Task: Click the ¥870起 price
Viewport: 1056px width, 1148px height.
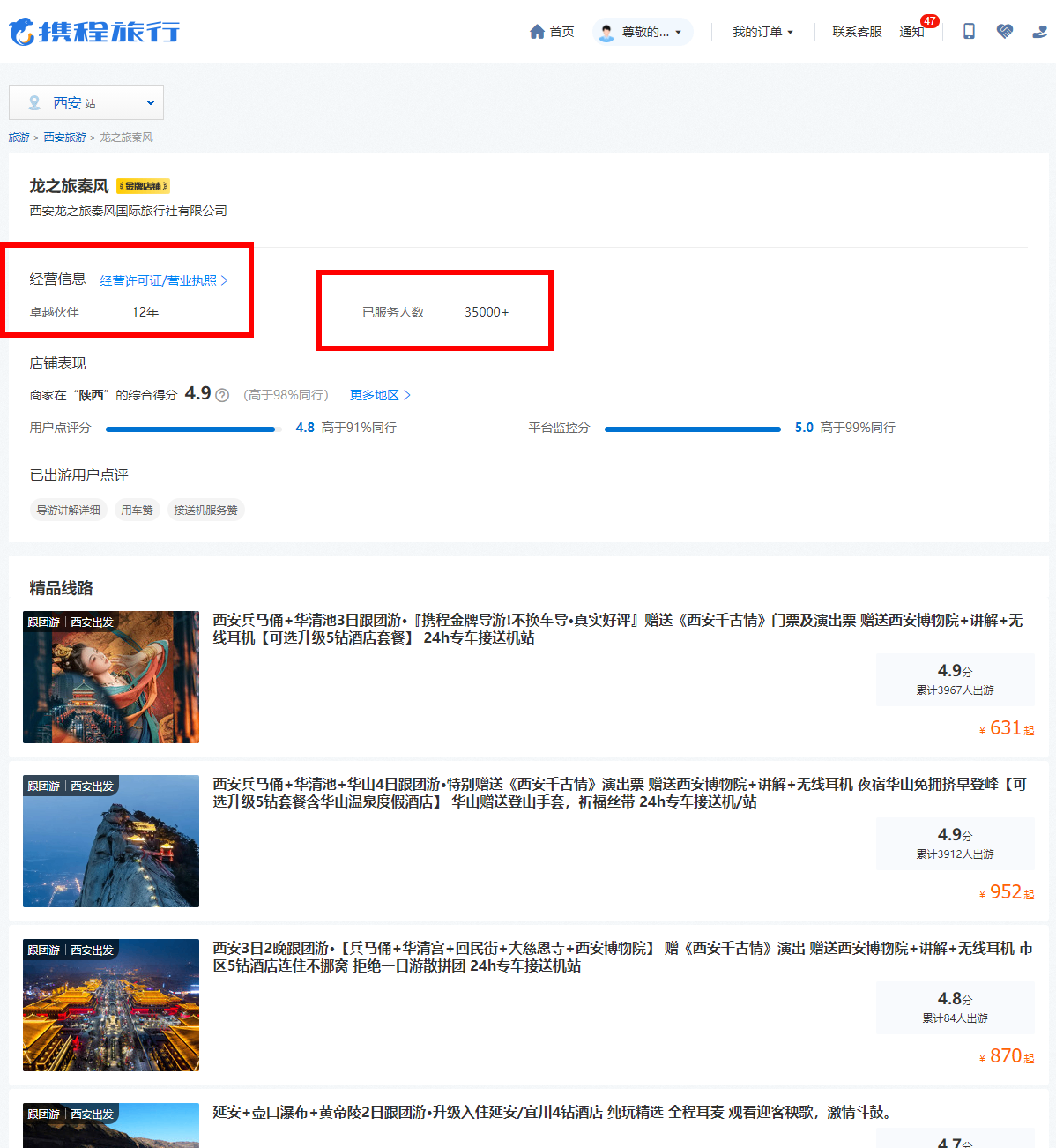Action: (x=1006, y=1056)
